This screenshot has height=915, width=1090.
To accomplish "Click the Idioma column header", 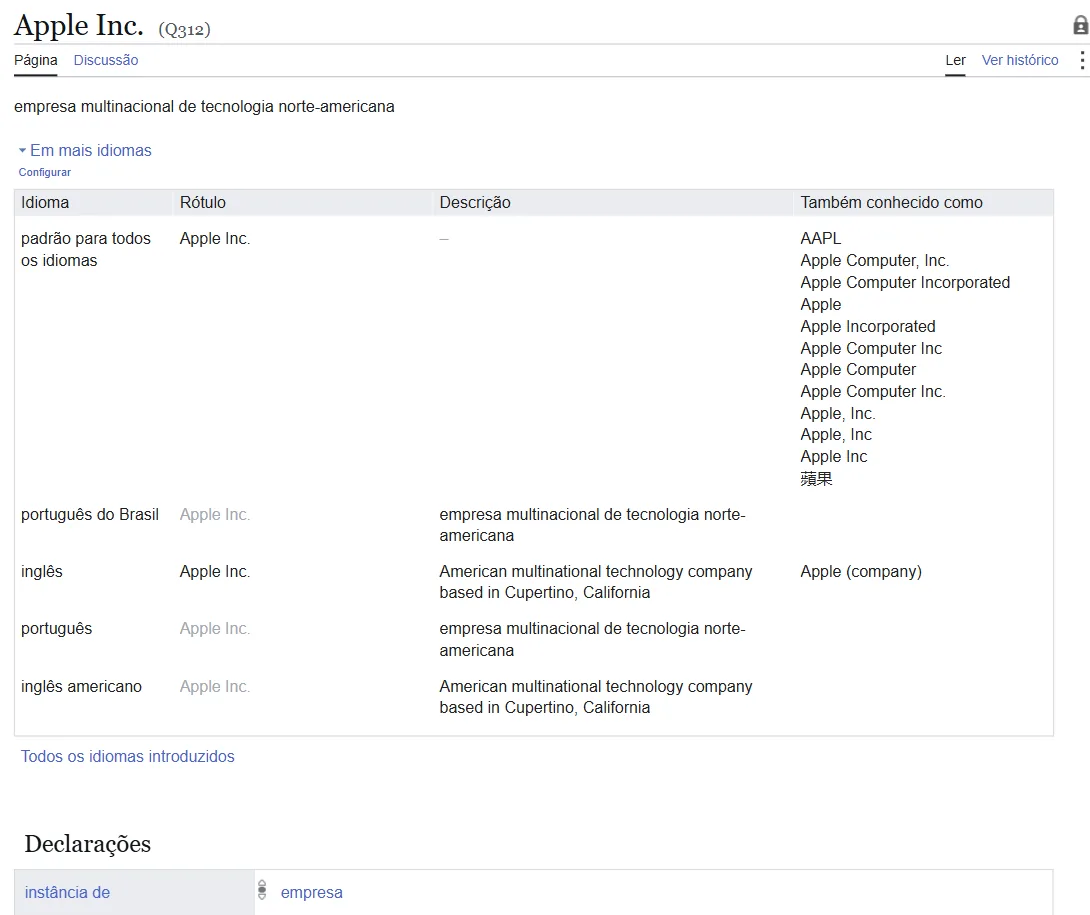I will point(45,202).
